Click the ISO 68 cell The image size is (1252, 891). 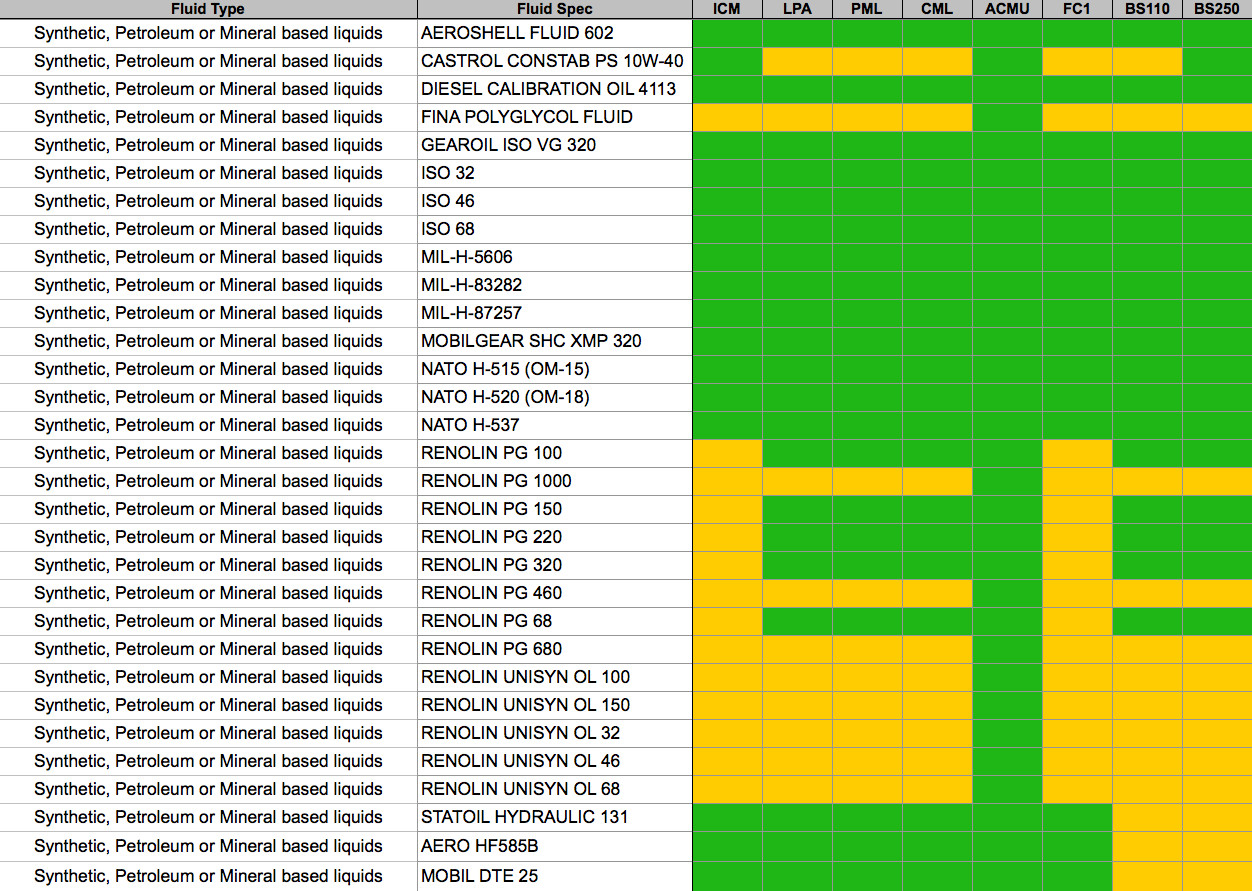[555, 229]
